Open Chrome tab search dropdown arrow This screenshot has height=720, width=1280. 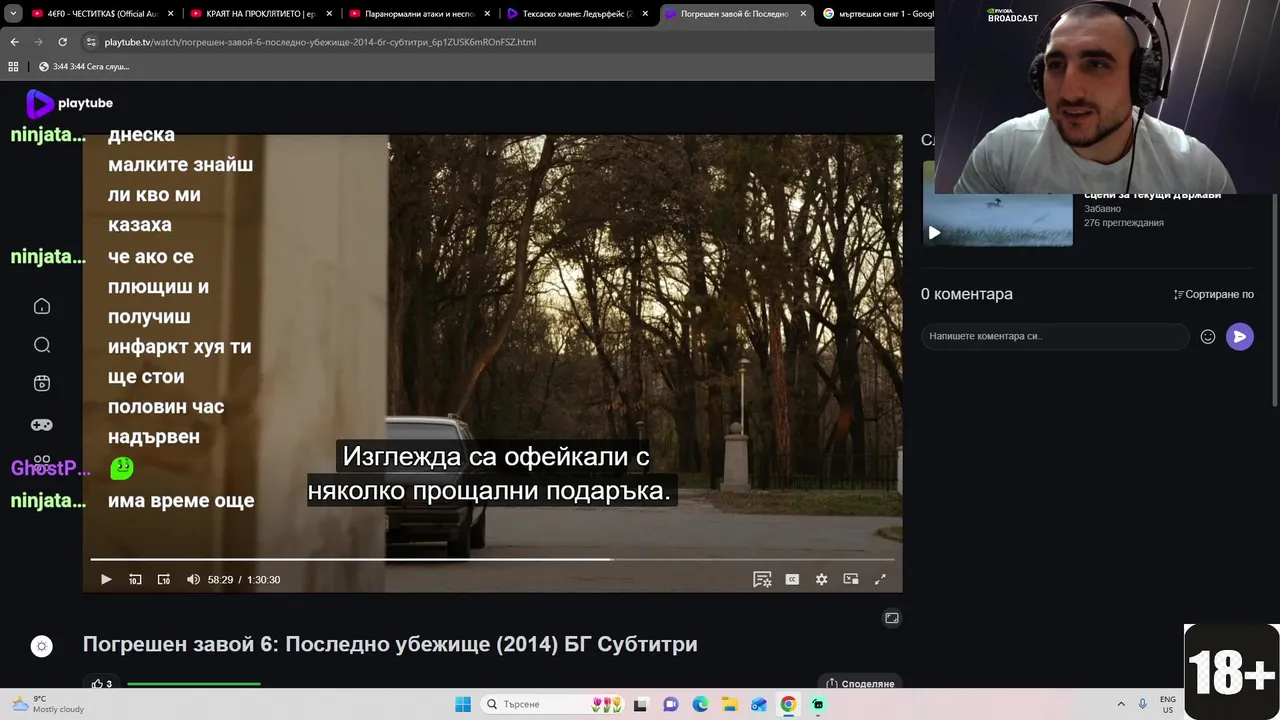13,14
